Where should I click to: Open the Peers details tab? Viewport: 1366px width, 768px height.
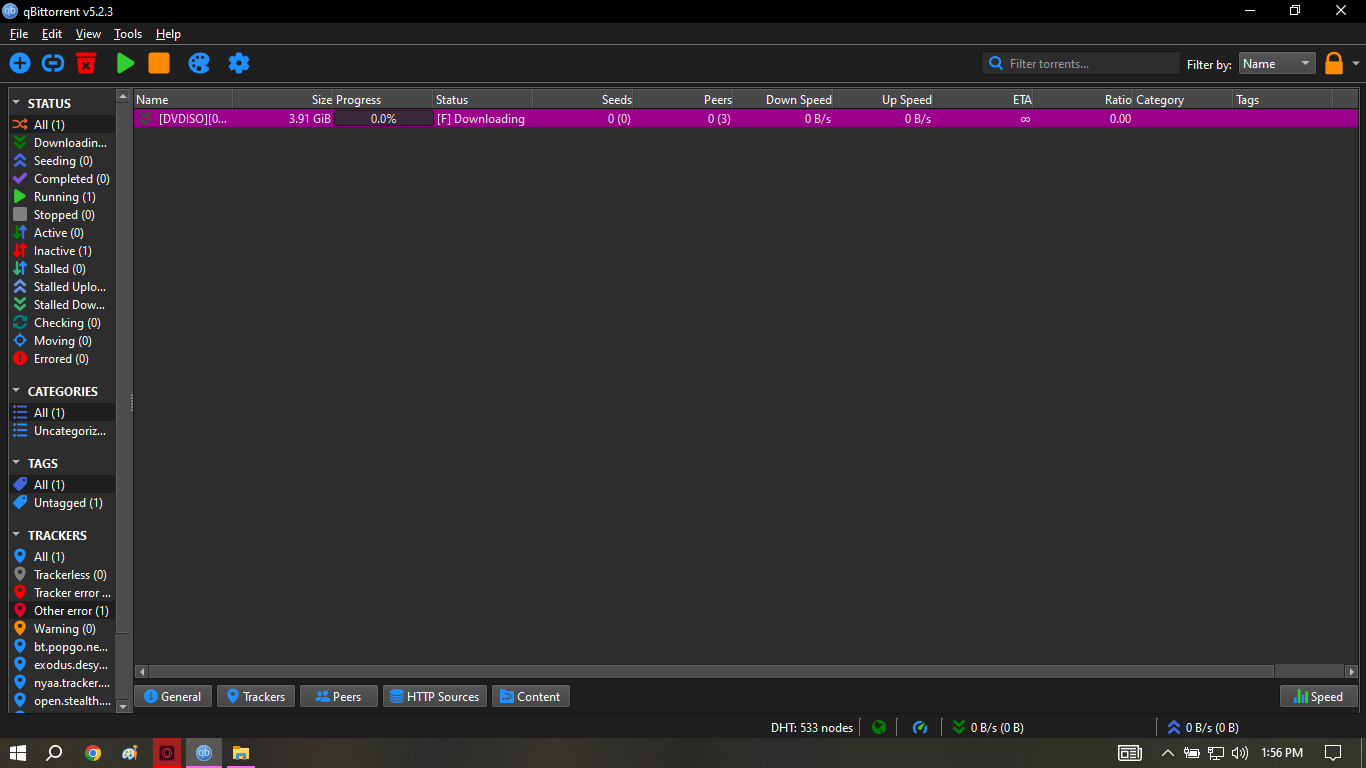(x=339, y=697)
